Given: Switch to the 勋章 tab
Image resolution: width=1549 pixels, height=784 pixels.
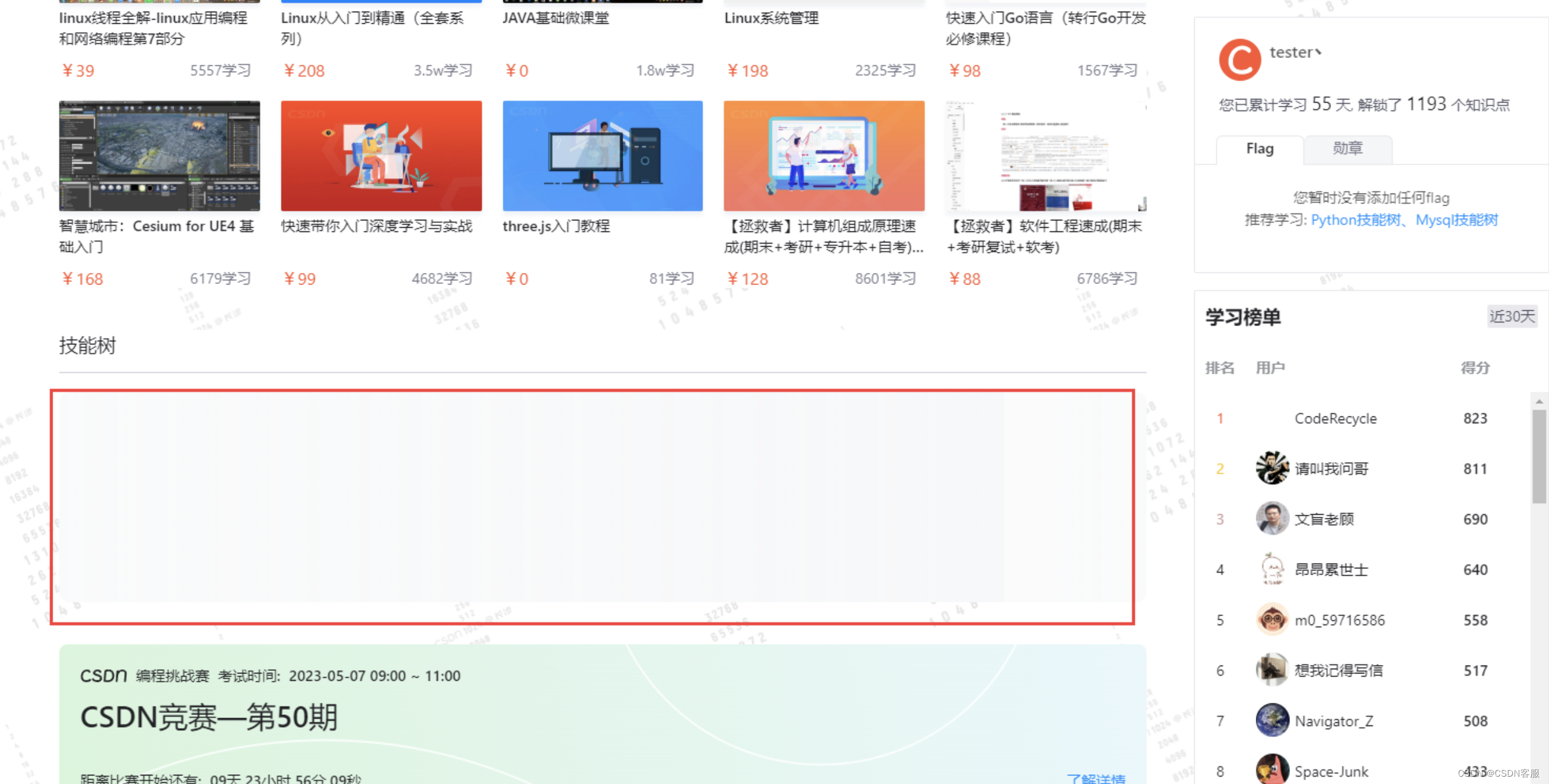Looking at the screenshot, I should point(1347,148).
